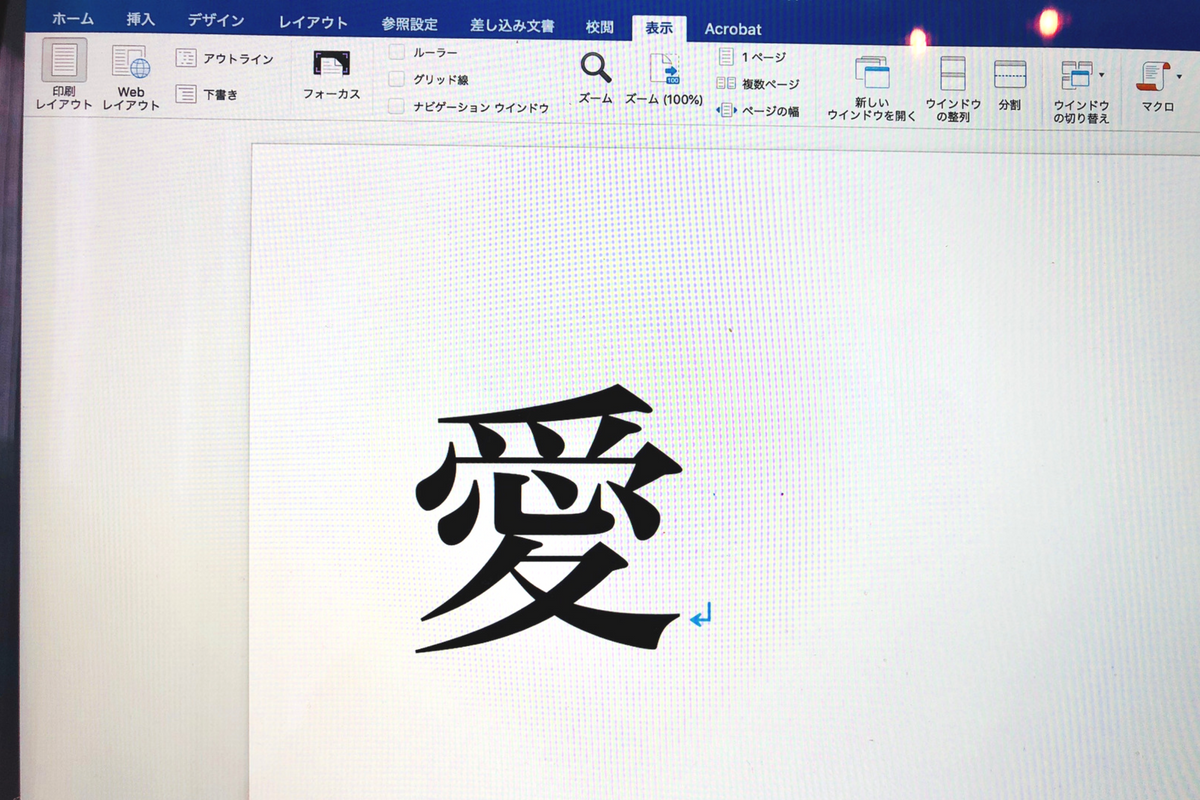Open the 校閲 tab
This screenshot has height=800, width=1200.
600,28
